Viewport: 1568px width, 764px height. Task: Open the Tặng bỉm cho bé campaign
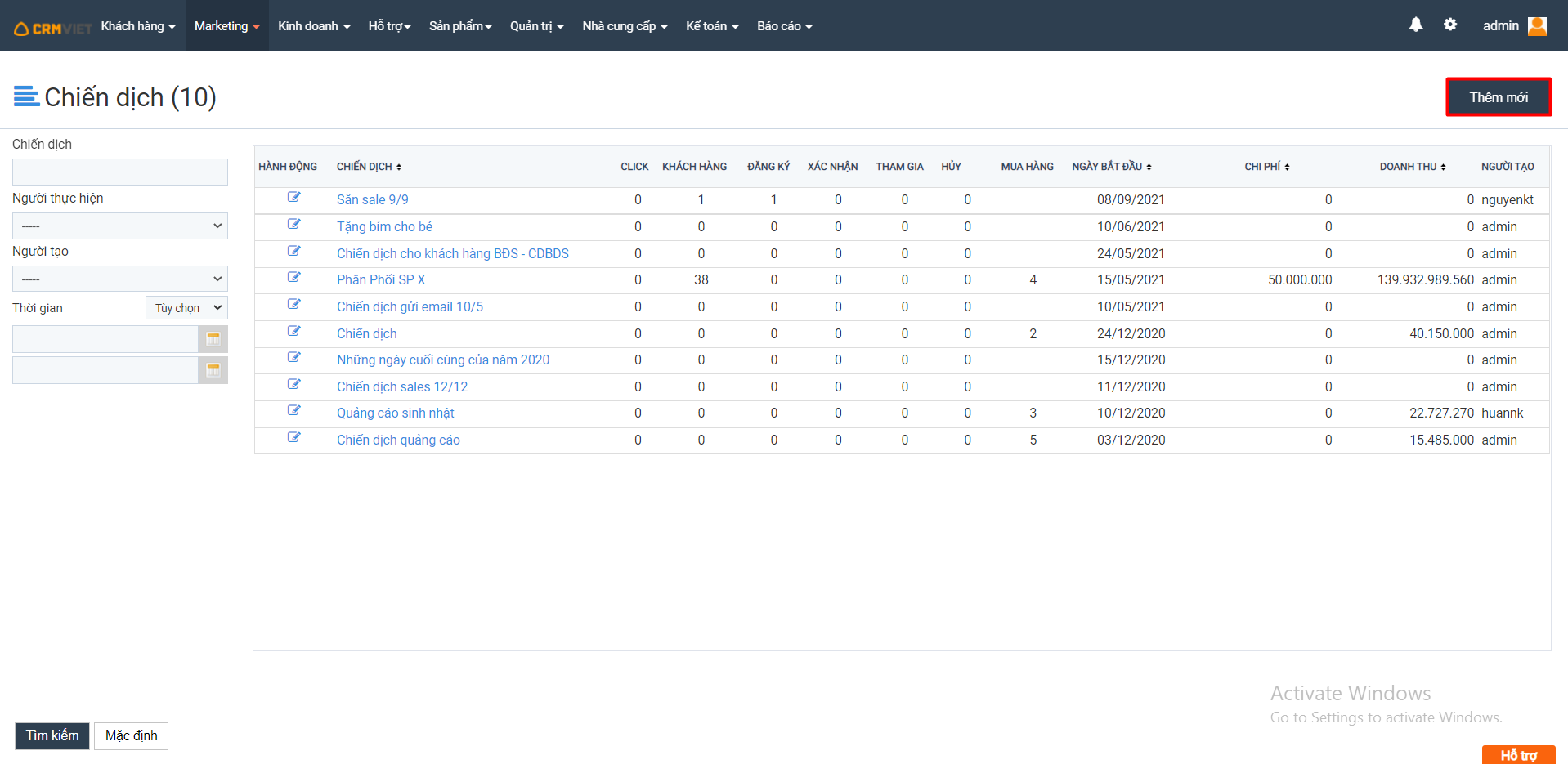(x=384, y=226)
